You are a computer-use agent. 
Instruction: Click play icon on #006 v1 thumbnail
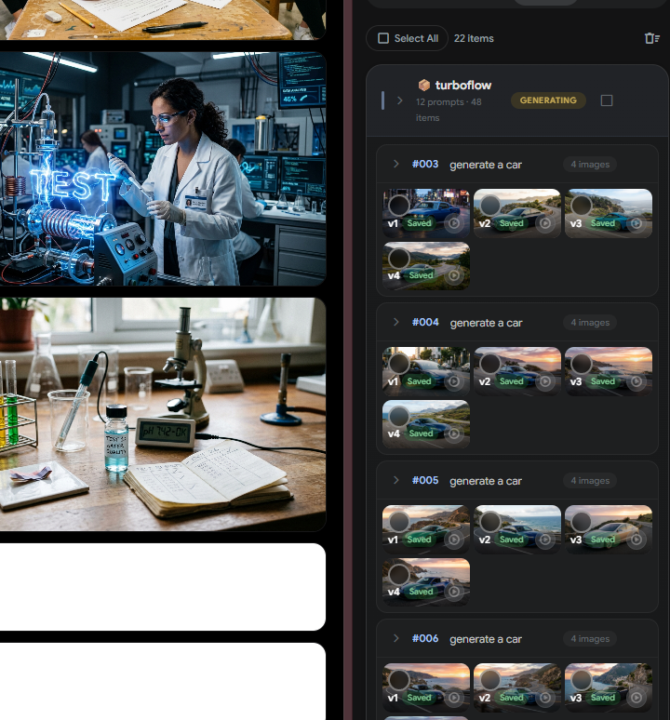[454, 698]
